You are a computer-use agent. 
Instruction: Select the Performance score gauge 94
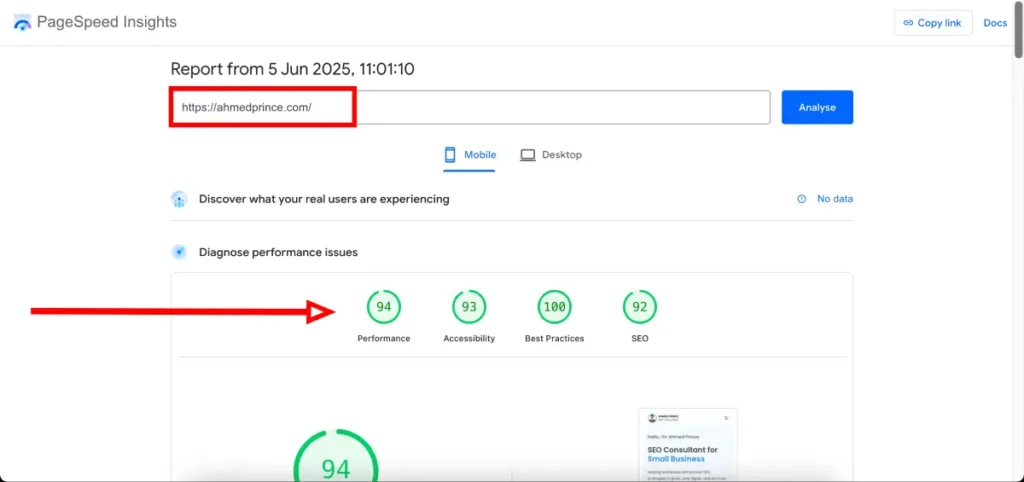pos(384,307)
